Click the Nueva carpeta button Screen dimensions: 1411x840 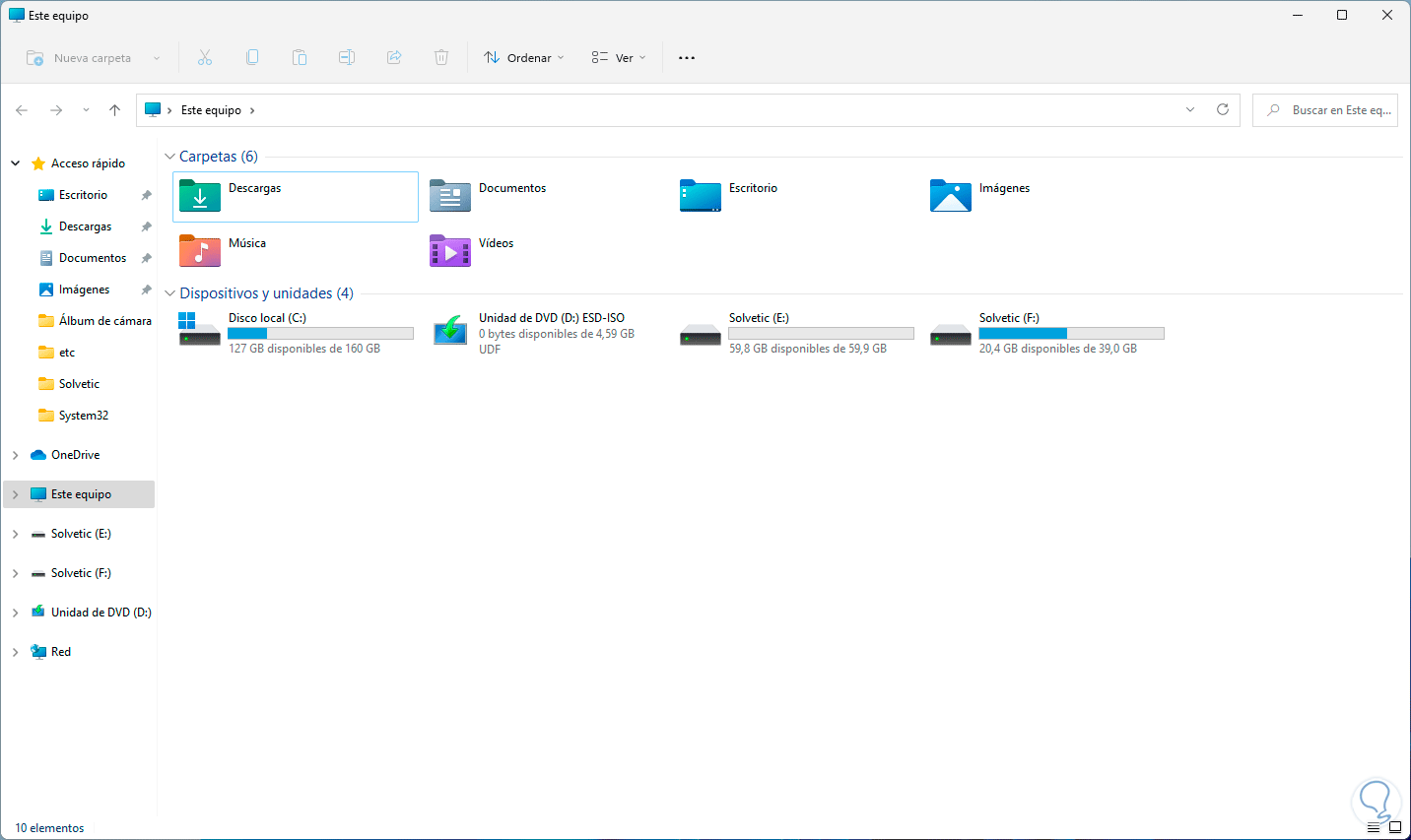click(x=79, y=58)
